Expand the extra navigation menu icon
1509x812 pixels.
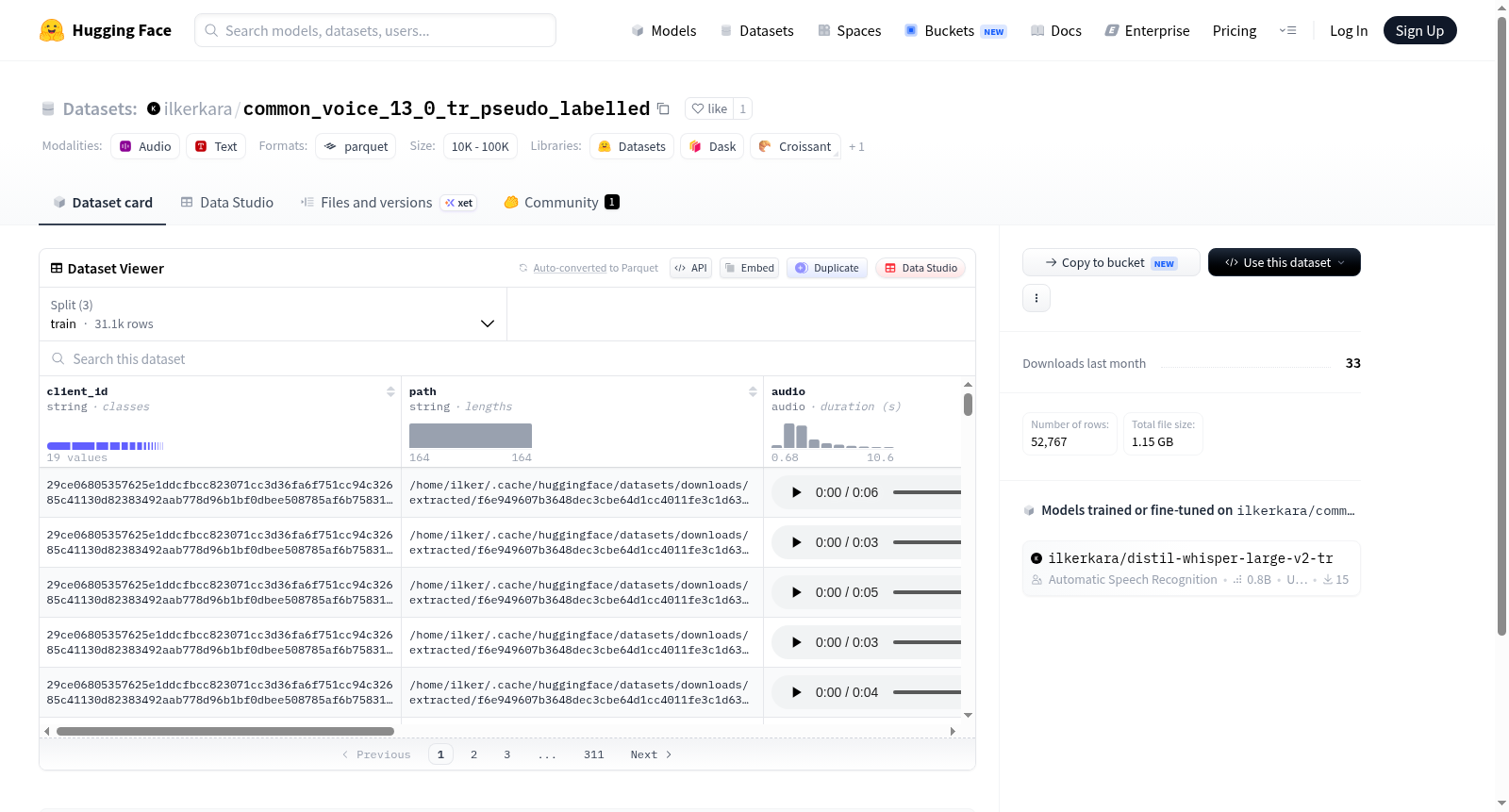tap(1287, 30)
